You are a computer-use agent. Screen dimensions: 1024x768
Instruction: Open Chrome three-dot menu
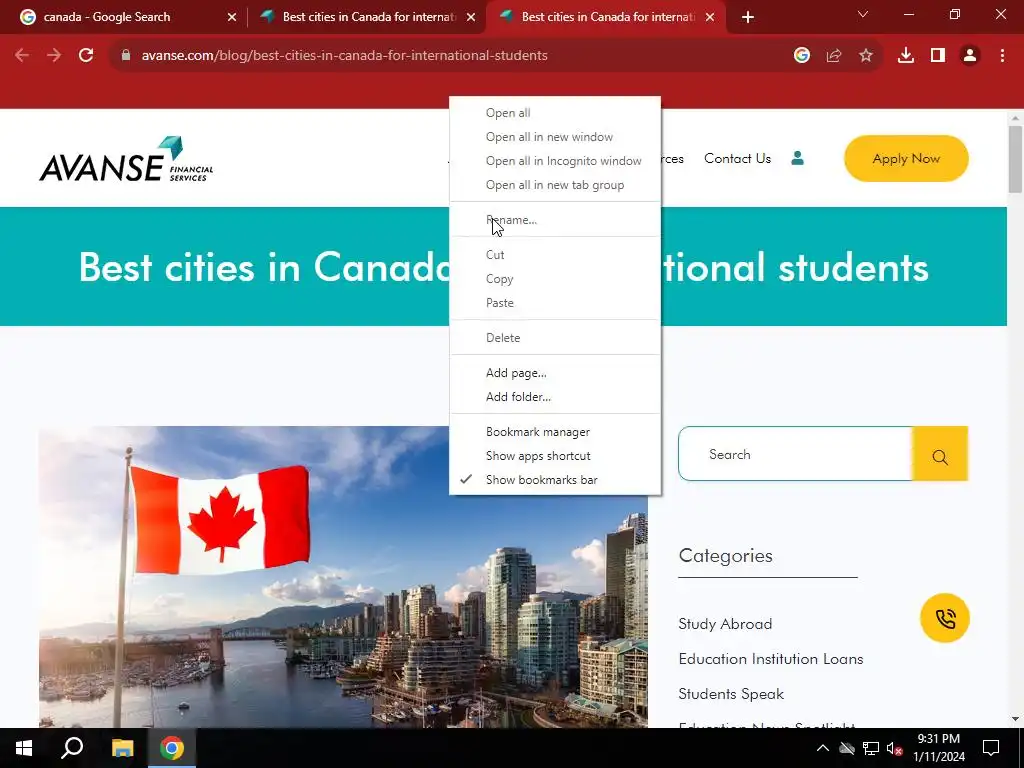[x=1002, y=56]
